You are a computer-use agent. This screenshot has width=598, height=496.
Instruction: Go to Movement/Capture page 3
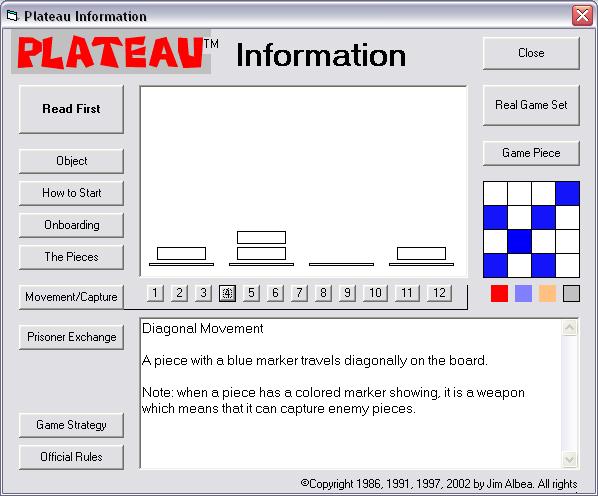click(203, 293)
